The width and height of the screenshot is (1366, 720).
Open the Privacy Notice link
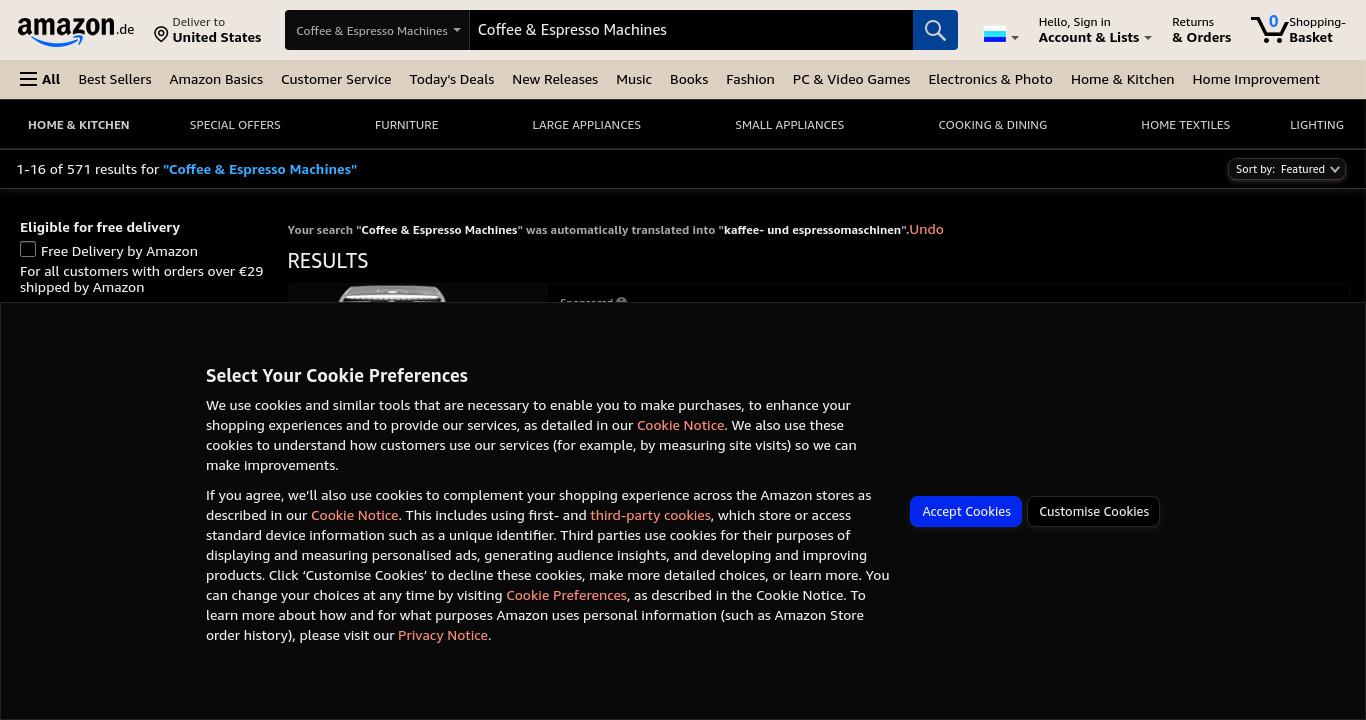pyautogui.click(x=443, y=635)
